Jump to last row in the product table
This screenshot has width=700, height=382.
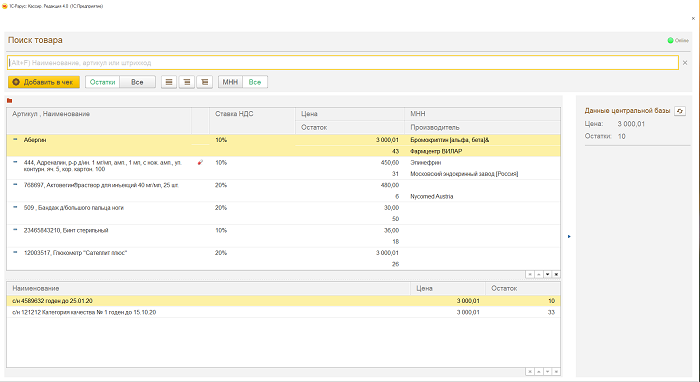tap(556, 274)
